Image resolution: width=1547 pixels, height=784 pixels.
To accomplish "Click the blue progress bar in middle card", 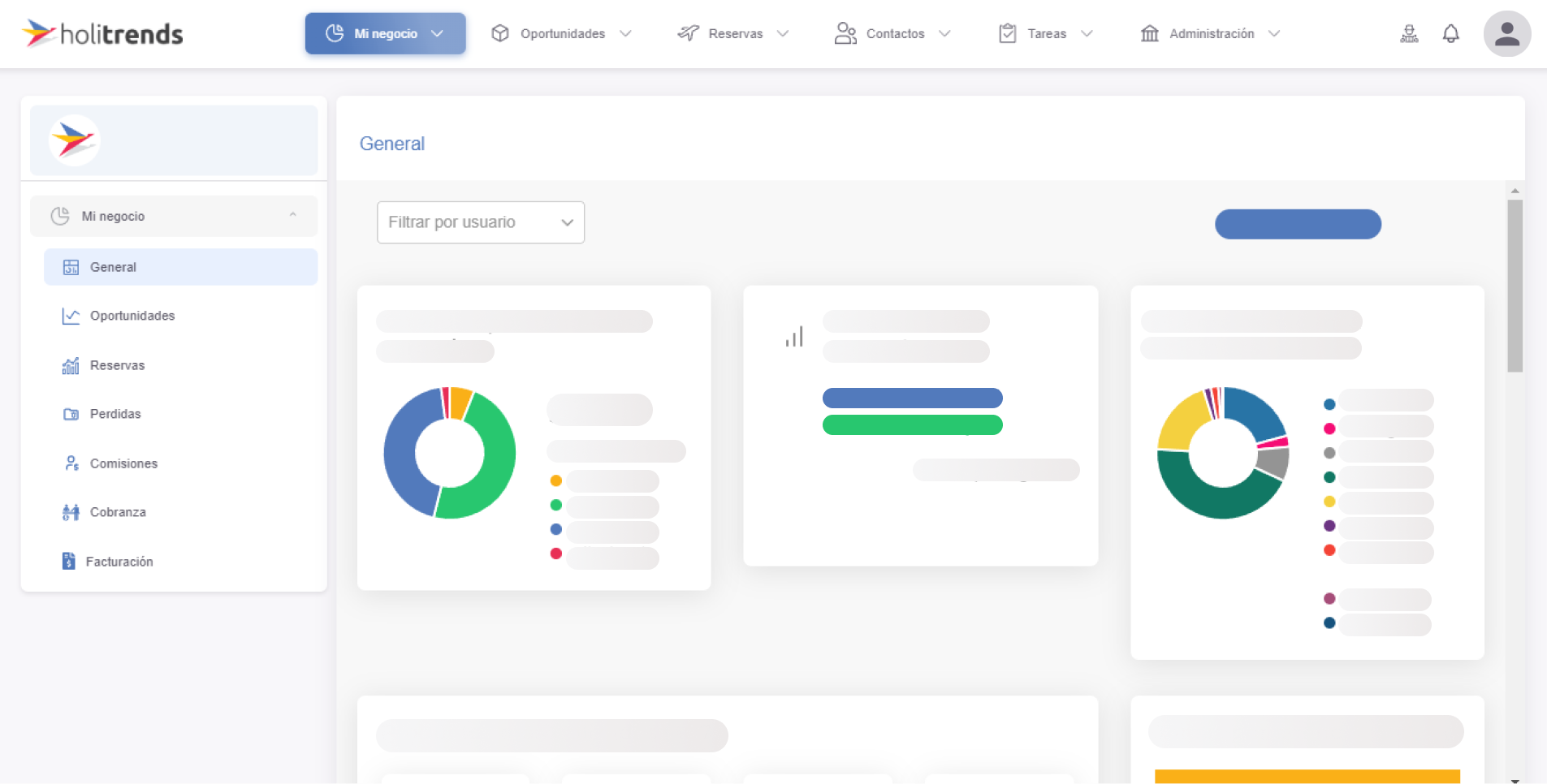I will (913, 398).
